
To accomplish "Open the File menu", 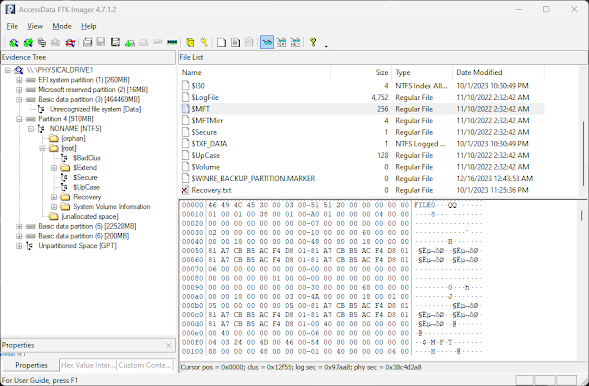I will click(12, 26).
